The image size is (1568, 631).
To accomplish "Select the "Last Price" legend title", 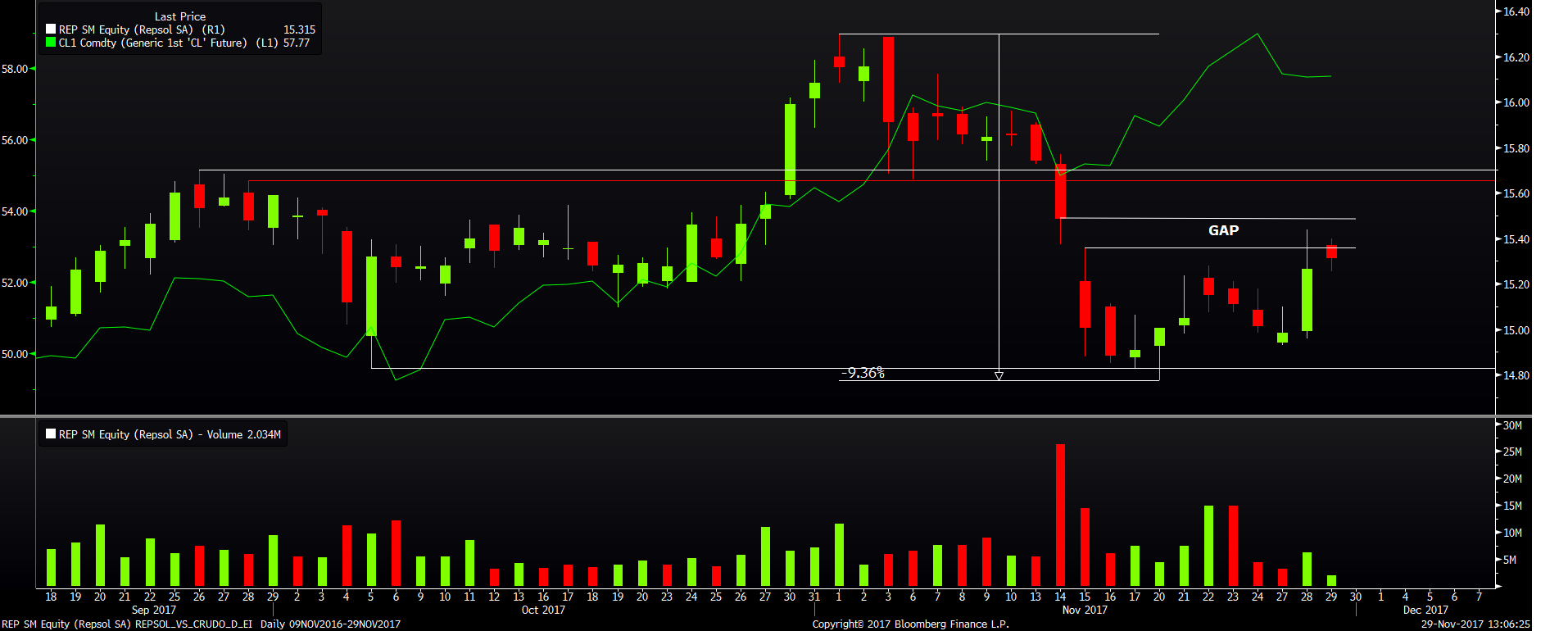I will 180,16.
